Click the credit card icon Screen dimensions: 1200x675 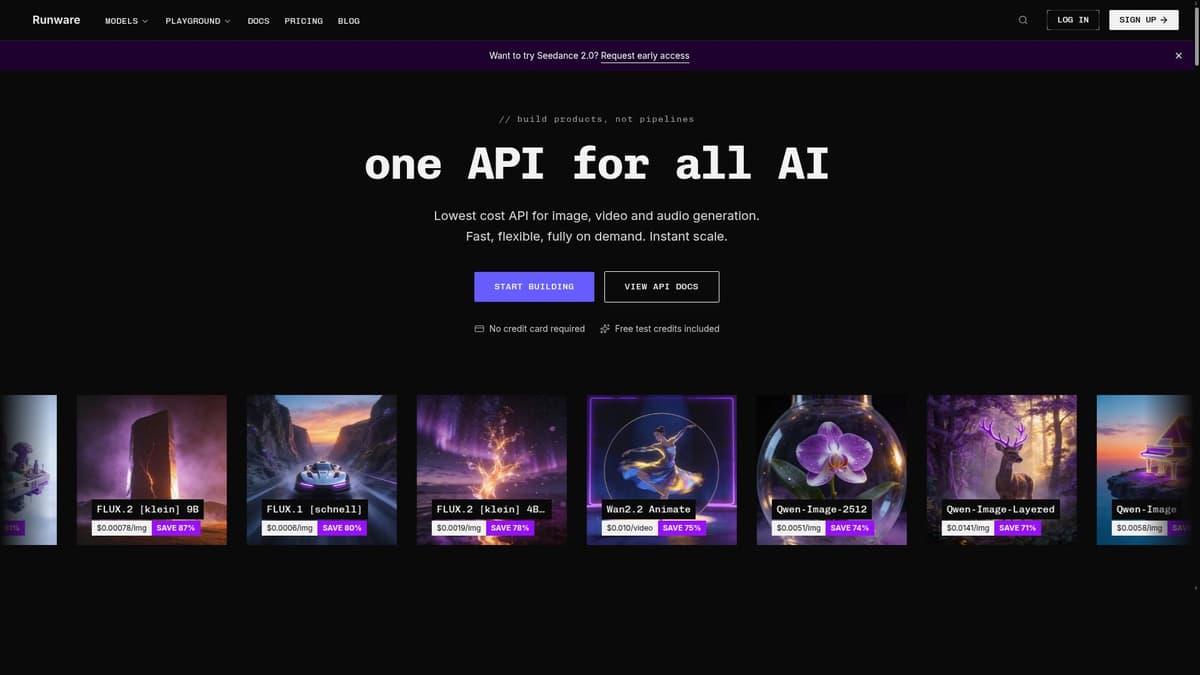point(479,329)
